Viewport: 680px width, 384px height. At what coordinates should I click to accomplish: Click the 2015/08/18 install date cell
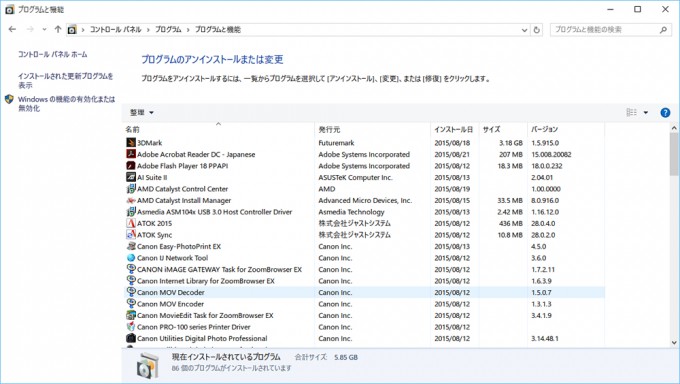pos(452,143)
